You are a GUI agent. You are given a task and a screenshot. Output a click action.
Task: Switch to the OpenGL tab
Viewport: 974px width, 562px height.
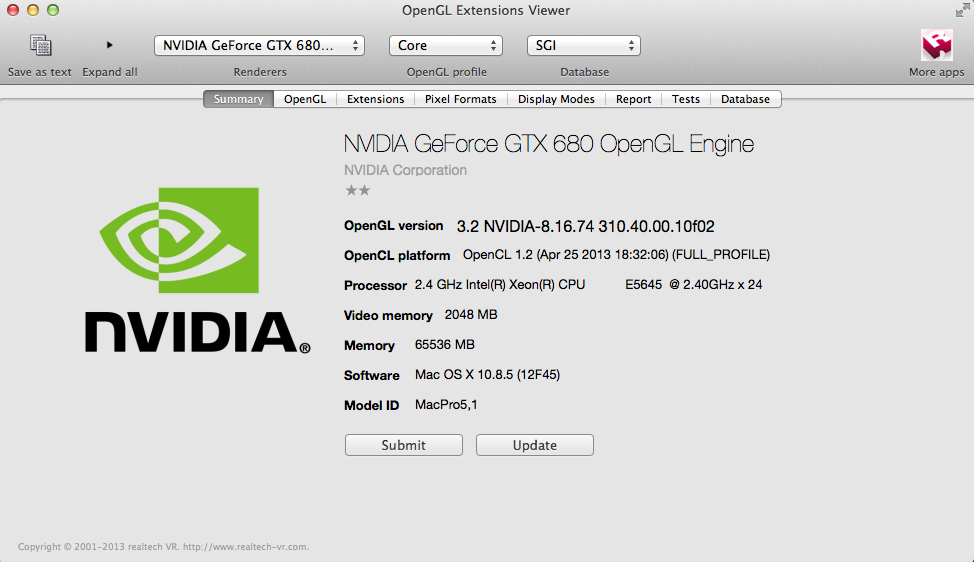click(x=305, y=99)
